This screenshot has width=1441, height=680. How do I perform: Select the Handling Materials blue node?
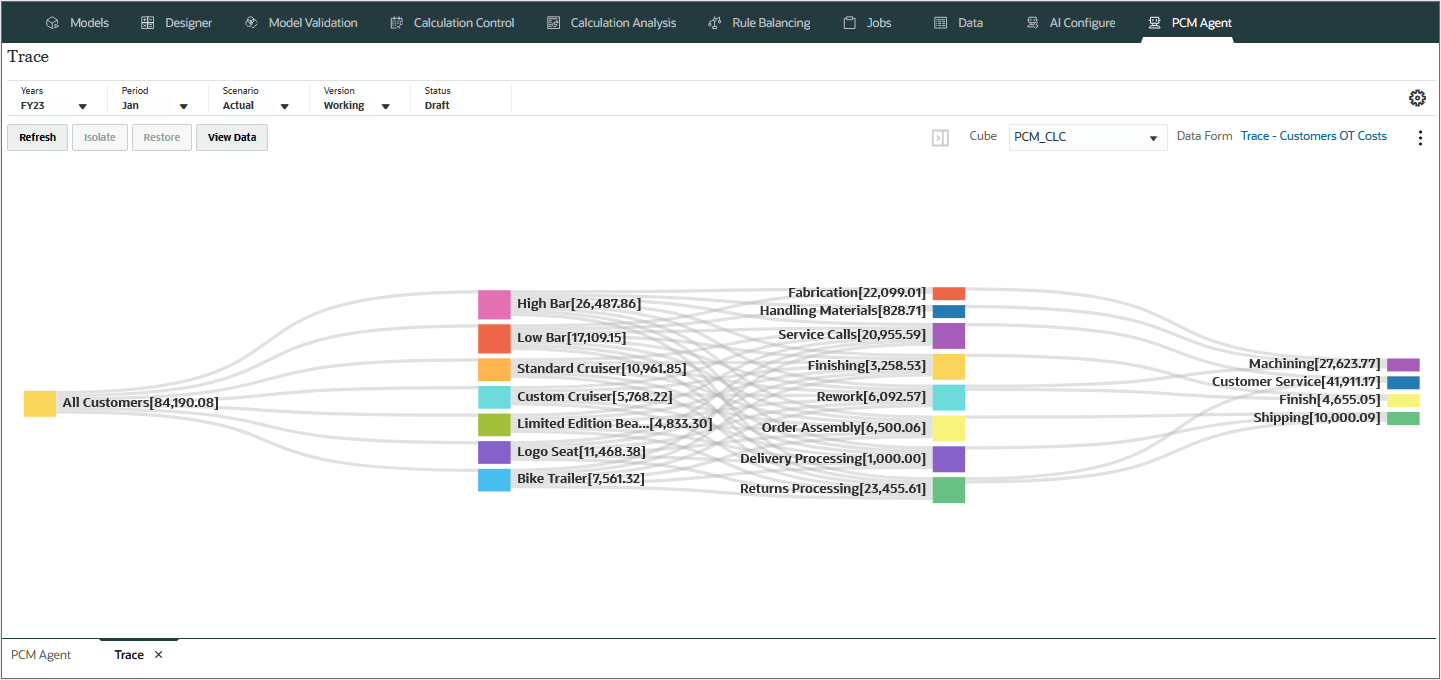949,312
